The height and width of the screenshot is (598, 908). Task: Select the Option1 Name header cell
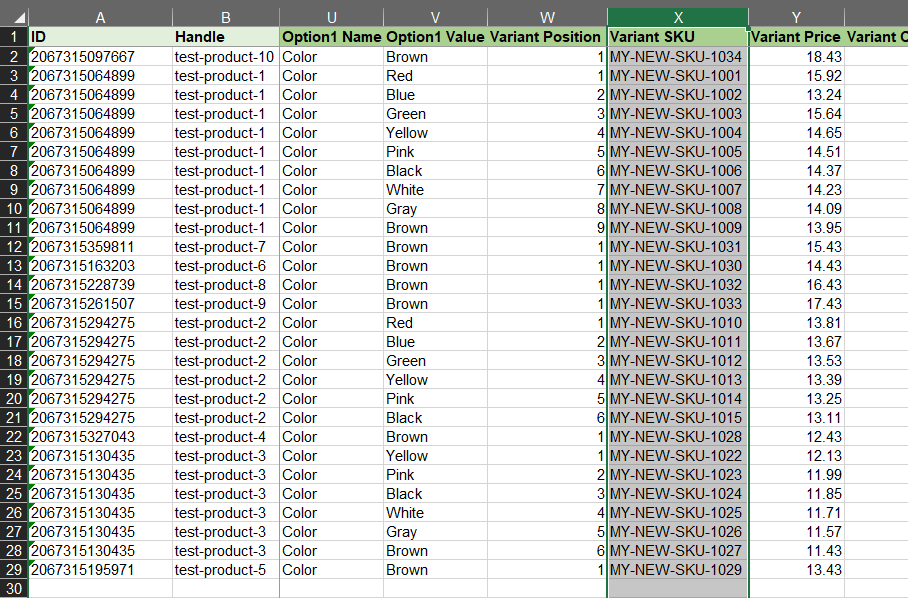click(x=331, y=37)
